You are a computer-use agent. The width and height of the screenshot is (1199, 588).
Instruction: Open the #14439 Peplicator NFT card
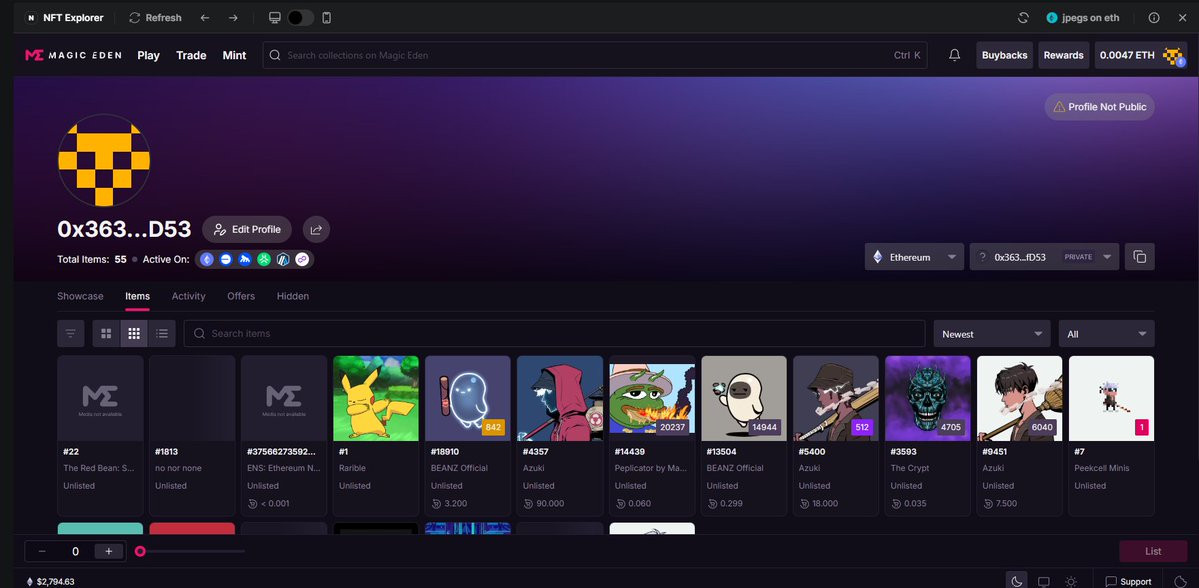(652, 436)
